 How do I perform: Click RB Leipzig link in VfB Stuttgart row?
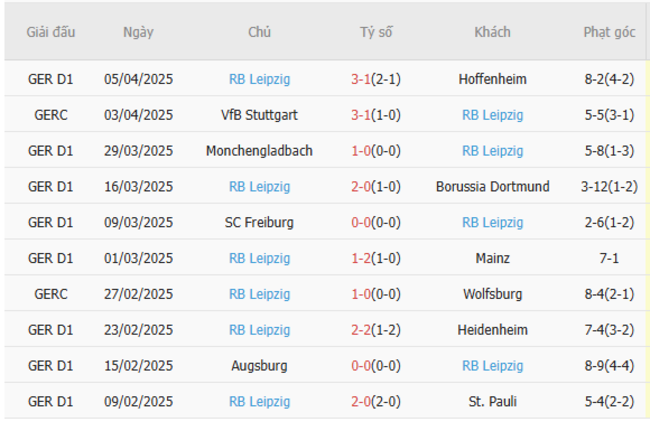coord(492,115)
